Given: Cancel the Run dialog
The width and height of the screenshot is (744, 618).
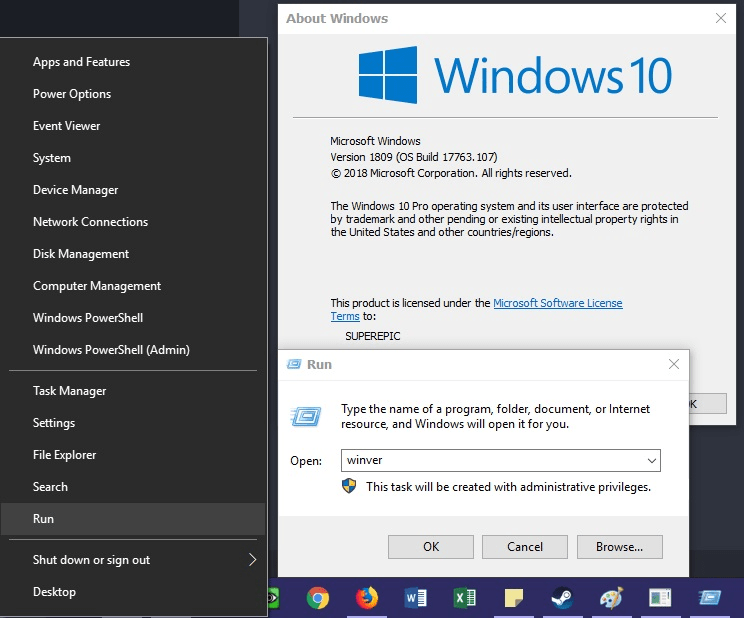Looking at the screenshot, I should pos(525,547).
